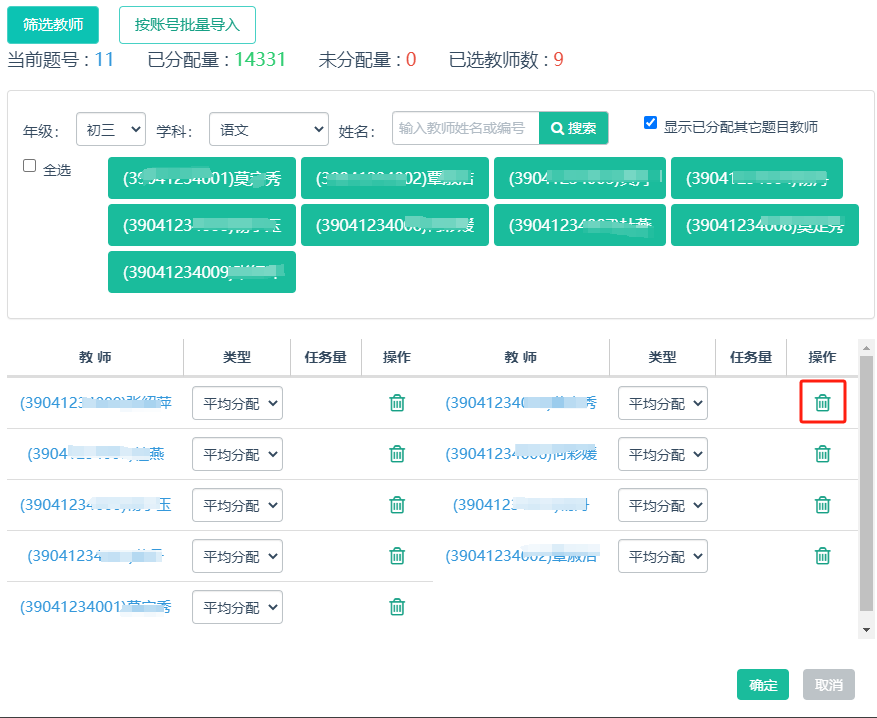Click the 筛选教师 button

pyautogui.click(x=53, y=25)
